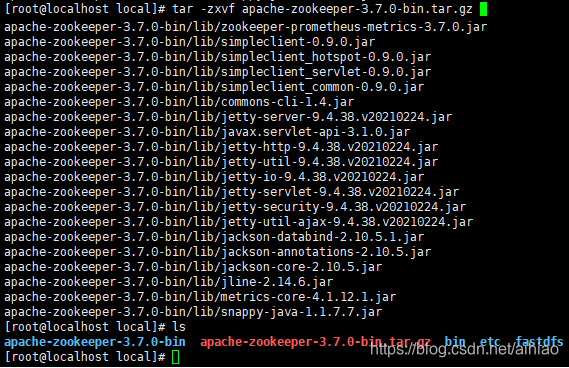Select the simpleclient_servlet-0.9.0.jar line
Screen dimensions: 569x368
pos(217,72)
